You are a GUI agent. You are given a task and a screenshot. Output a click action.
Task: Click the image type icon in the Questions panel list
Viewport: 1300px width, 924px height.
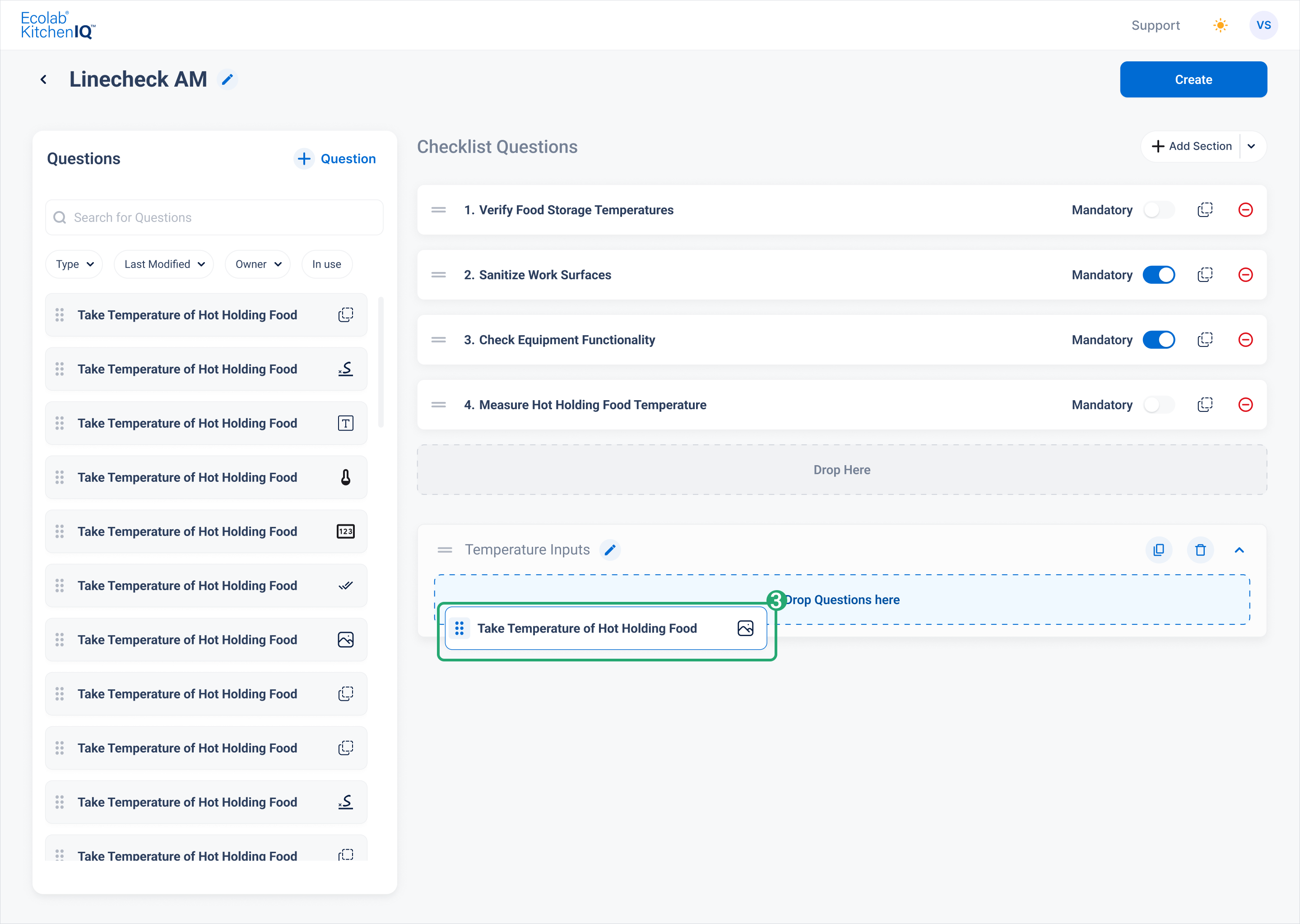point(345,639)
